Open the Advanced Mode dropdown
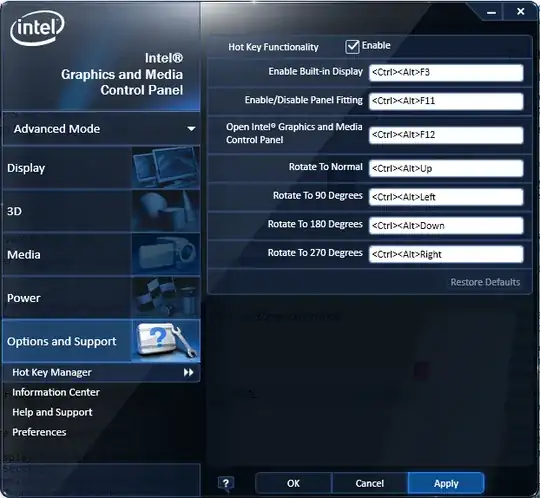Viewport: 540px width, 498px height. coord(101,129)
